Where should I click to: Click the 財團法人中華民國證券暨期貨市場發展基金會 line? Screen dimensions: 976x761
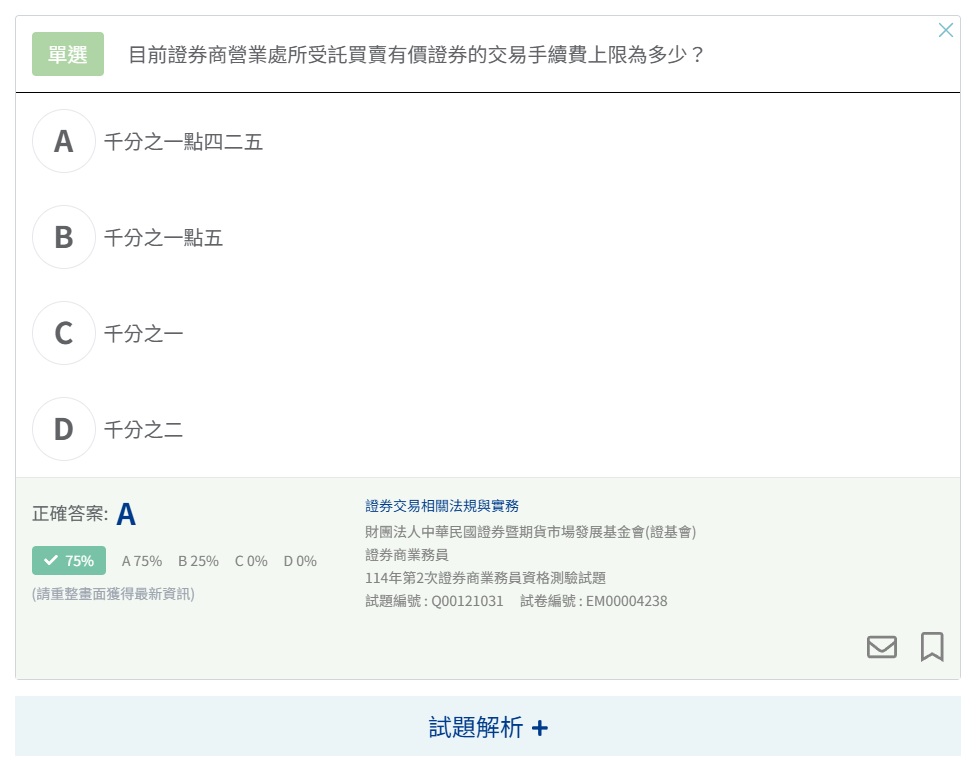(530, 531)
